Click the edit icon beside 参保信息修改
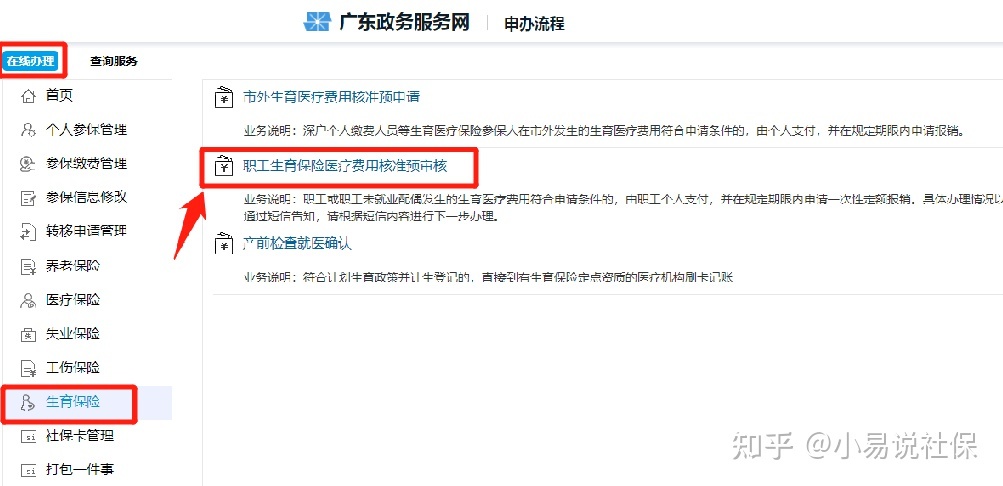The image size is (1003, 486). tap(28, 198)
